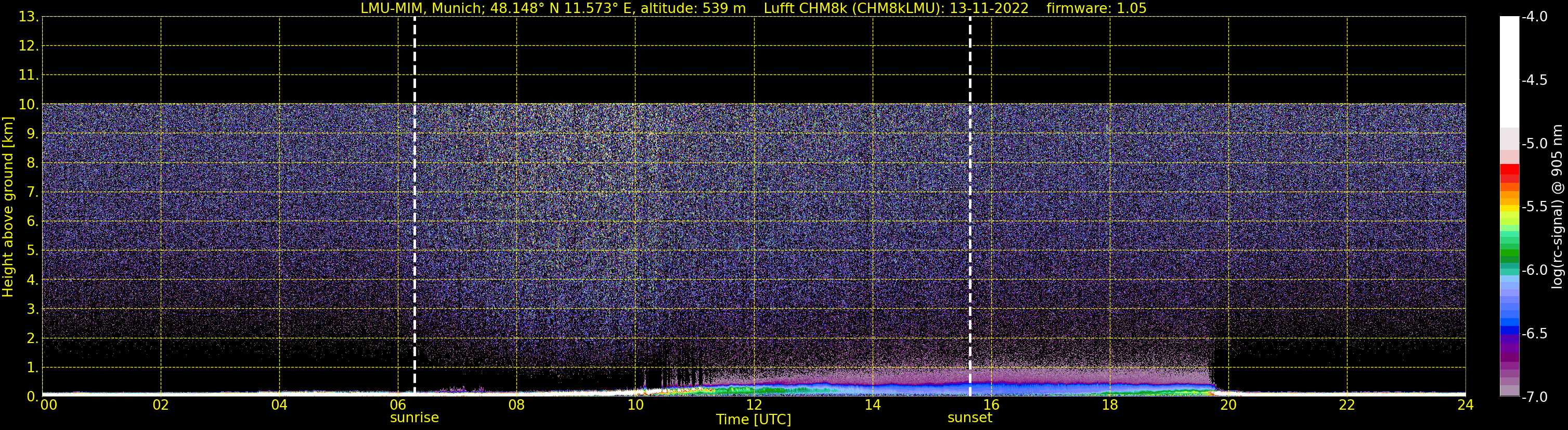Click the height tick label '13.'
The height and width of the screenshot is (430, 1568).
pos(29,17)
